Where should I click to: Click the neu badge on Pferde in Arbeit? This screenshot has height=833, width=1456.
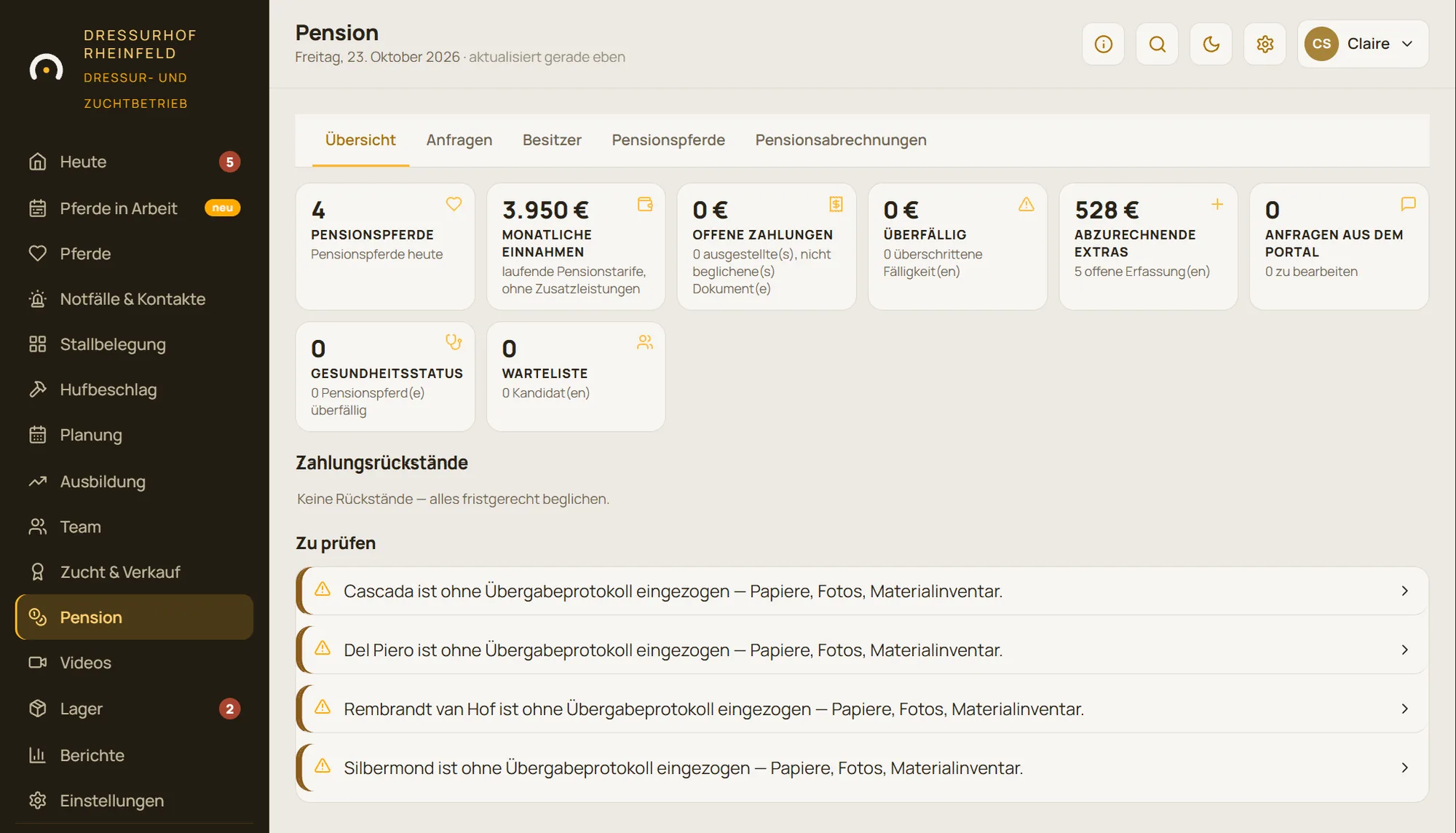[x=223, y=208]
